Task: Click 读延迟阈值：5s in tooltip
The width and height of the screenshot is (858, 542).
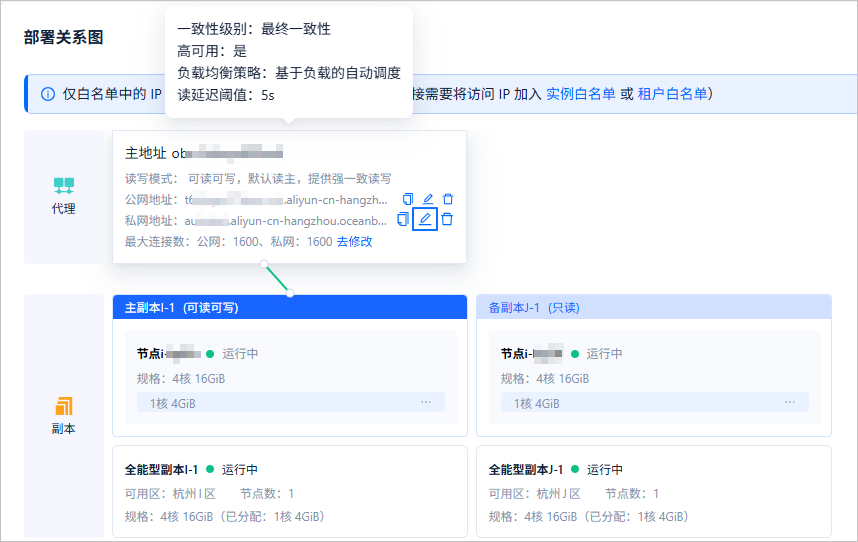Action: tap(225, 95)
